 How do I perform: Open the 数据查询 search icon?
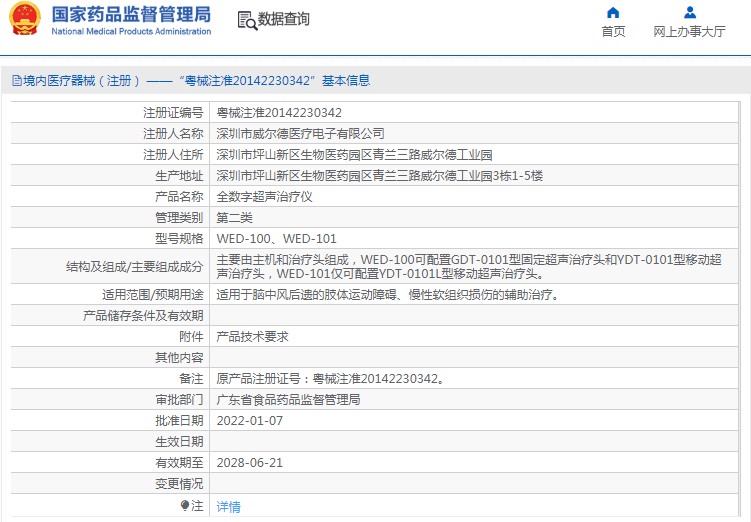point(247,20)
